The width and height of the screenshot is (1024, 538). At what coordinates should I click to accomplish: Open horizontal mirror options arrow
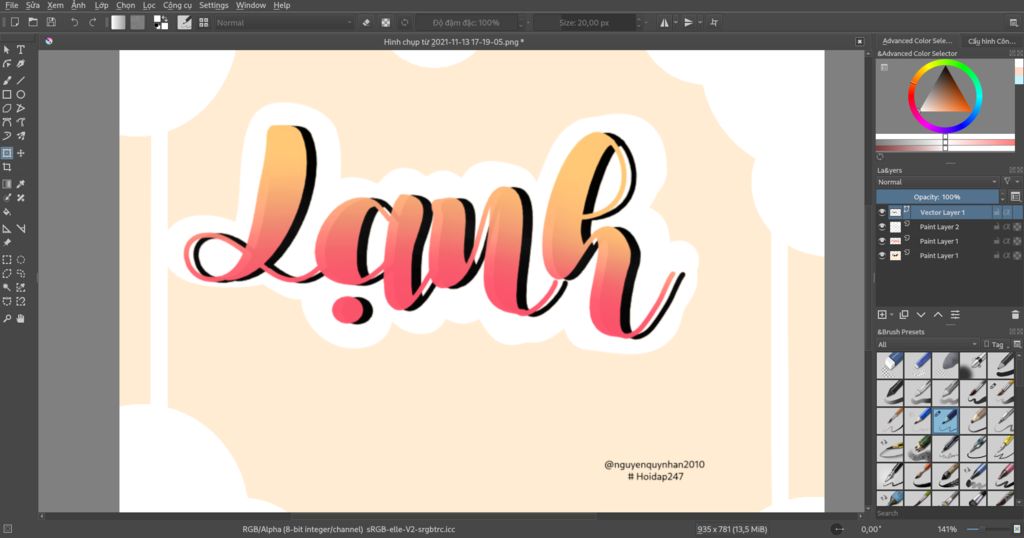point(675,22)
